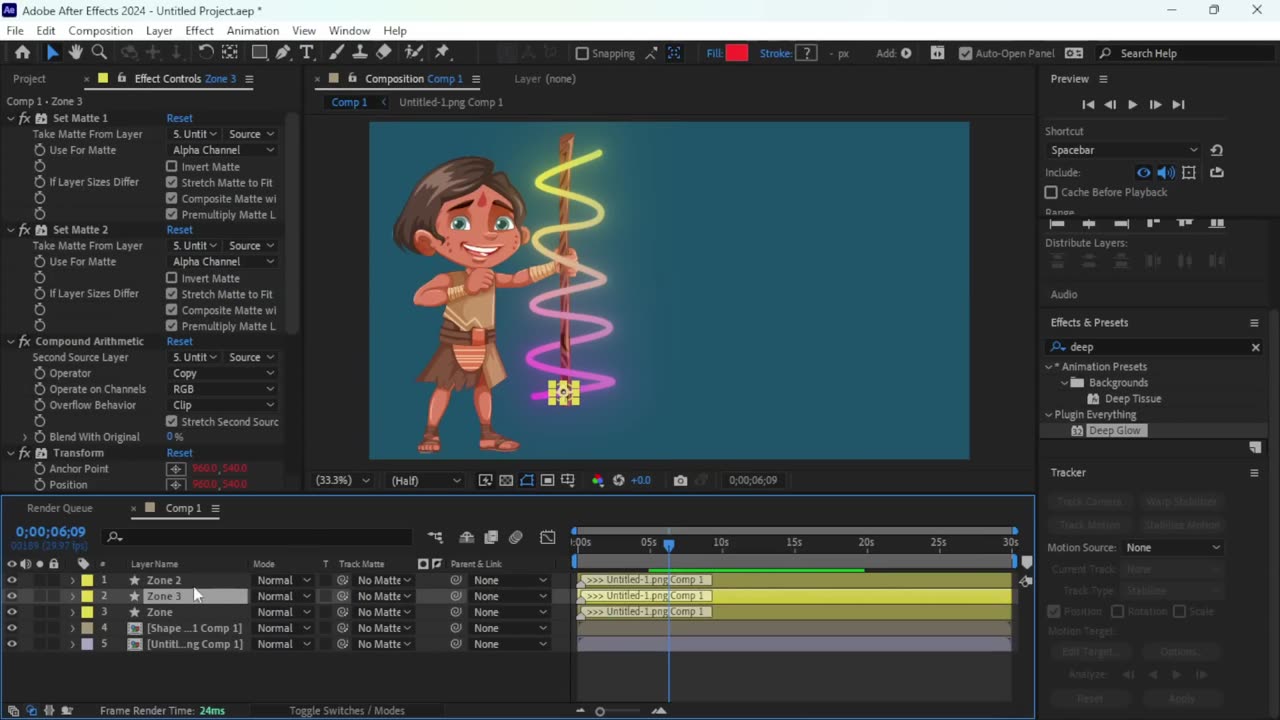Viewport: 1280px width, 720px height.
Task: Enable the Snapping checkbox
Action: point(582,54)
